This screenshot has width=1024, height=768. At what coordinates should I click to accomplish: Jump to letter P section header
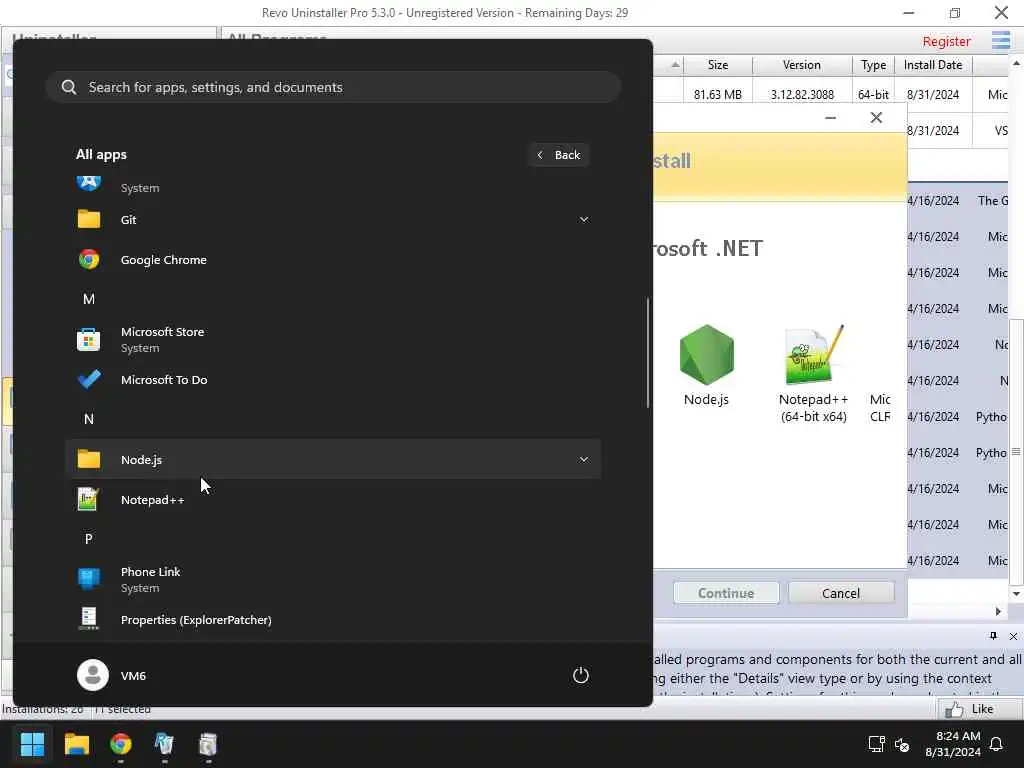[x=89, y=539]
